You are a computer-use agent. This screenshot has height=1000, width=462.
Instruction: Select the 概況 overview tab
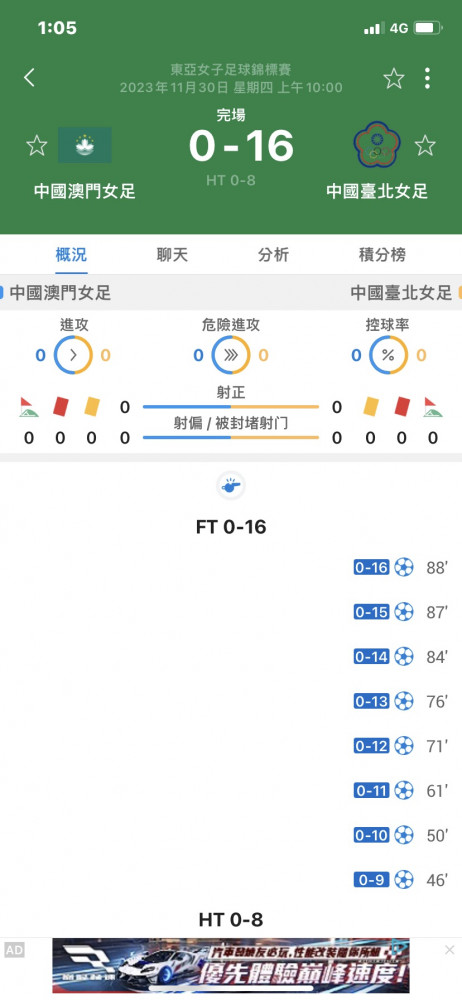pos(71,255)
